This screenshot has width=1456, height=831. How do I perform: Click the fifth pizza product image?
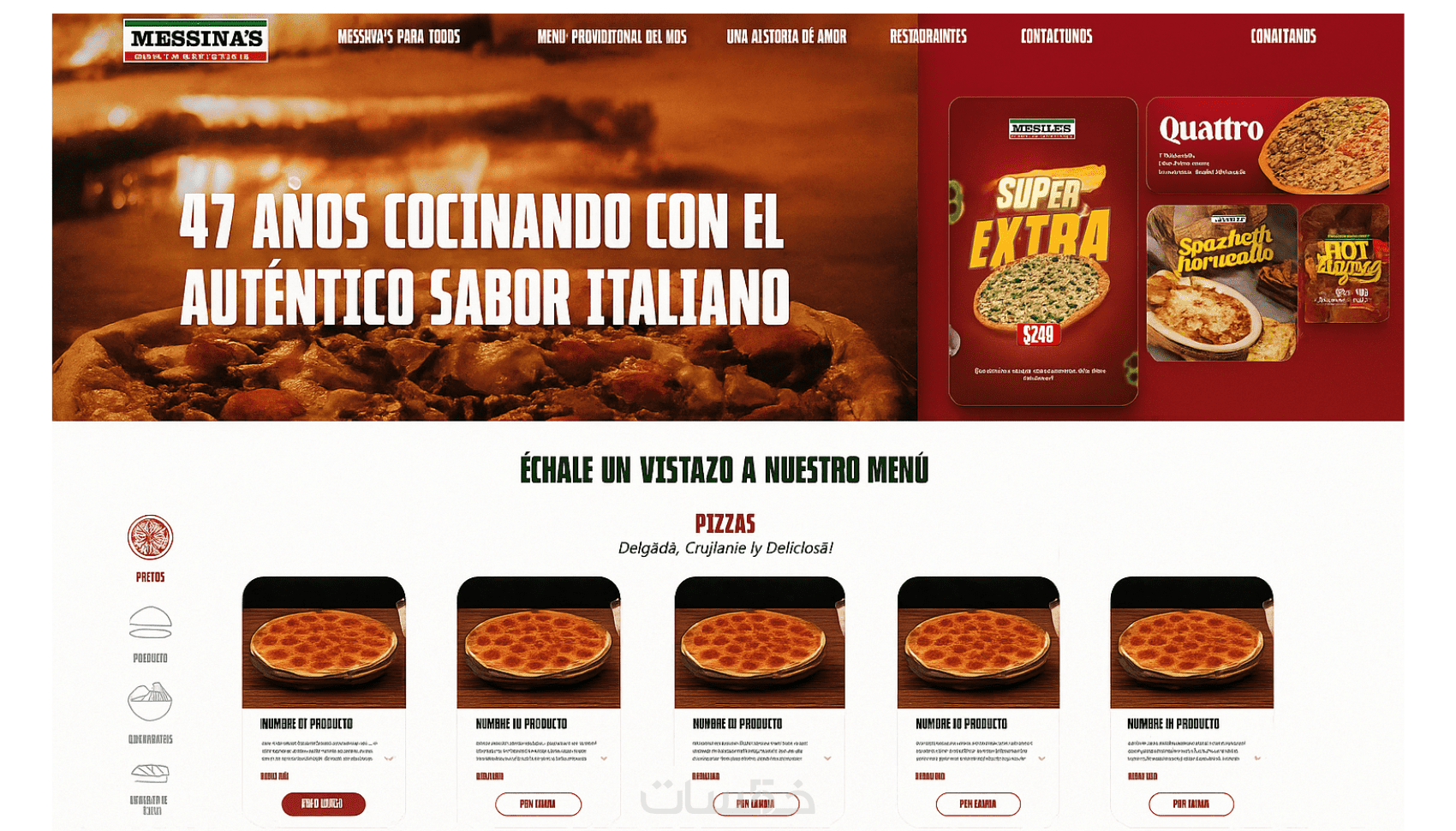(x=1191, y=643)
